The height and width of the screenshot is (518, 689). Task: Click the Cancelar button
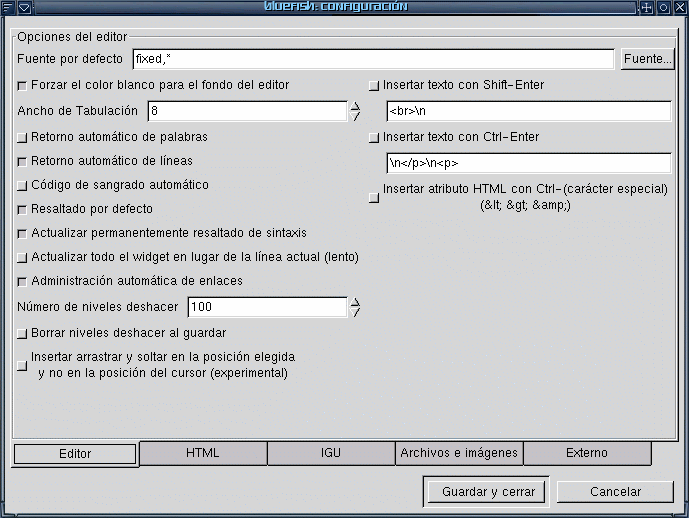pyautogui.click(x=615, y=492)
